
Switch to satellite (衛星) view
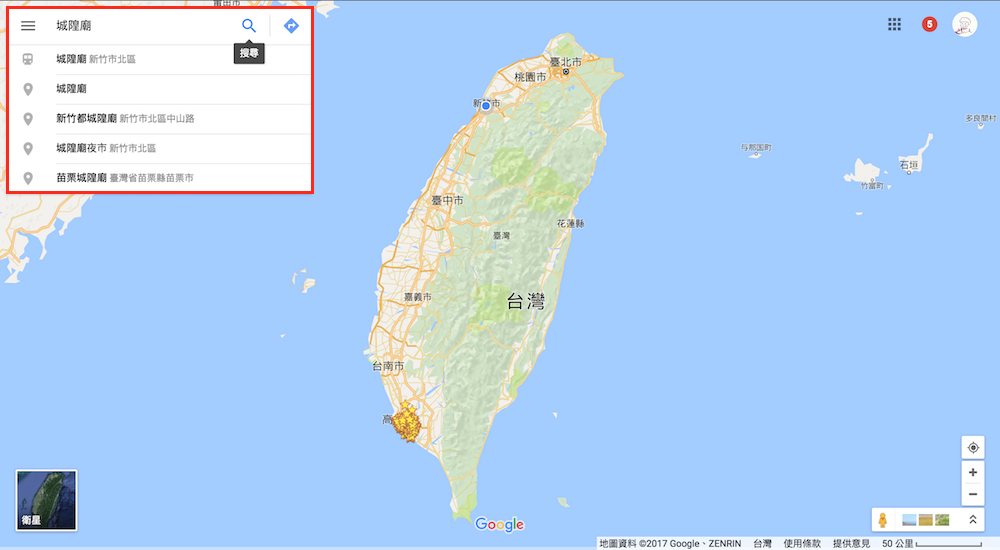[47, 500]
